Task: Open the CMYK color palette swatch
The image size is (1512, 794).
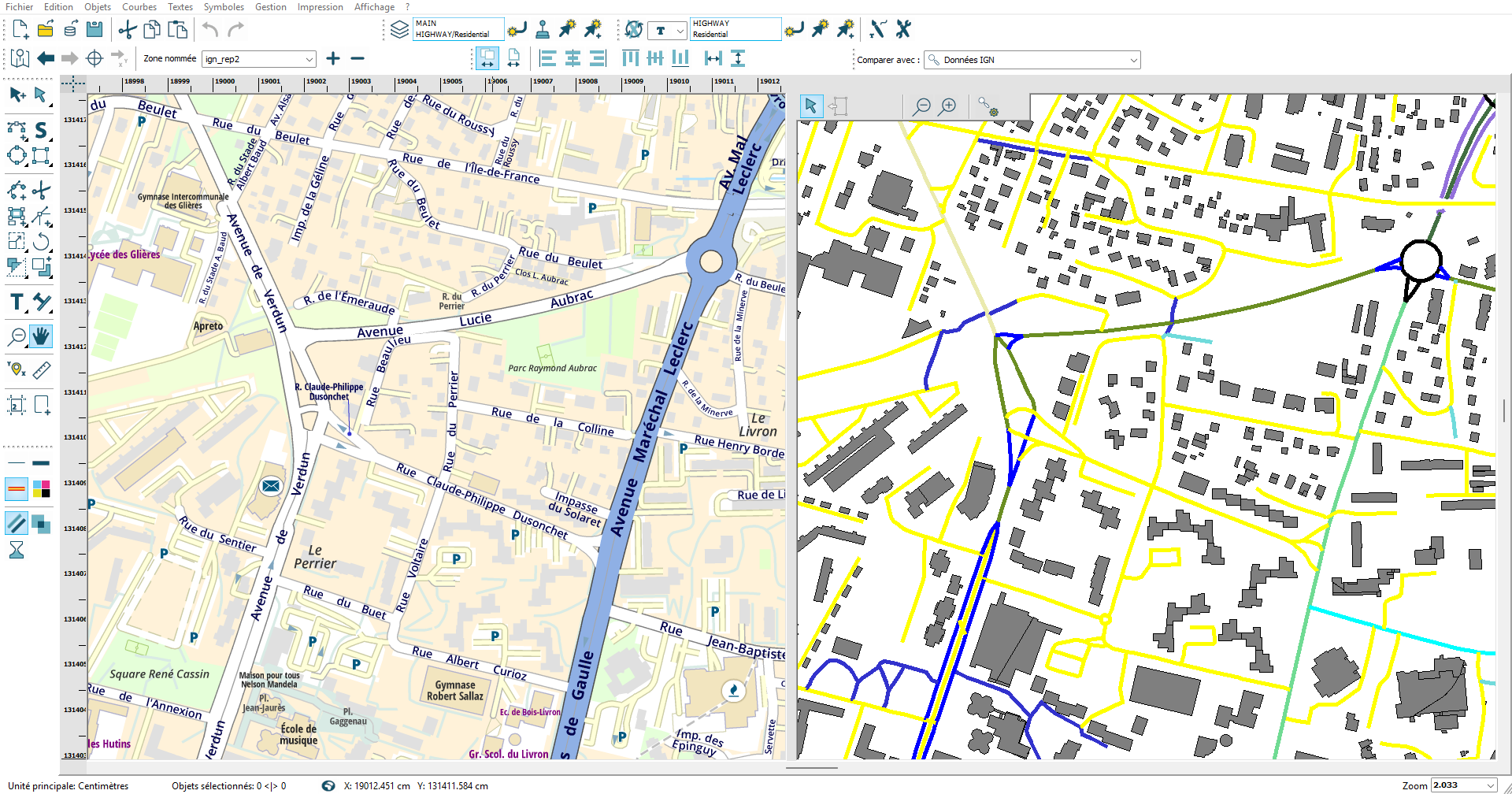Action: (x=42, y=489)
